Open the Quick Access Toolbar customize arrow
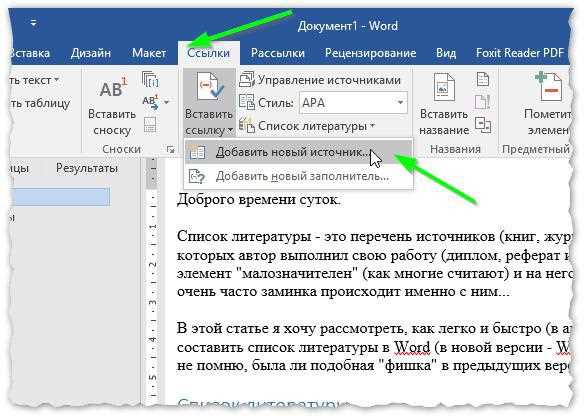The image size is (584, 418). [x=33, y=23]
